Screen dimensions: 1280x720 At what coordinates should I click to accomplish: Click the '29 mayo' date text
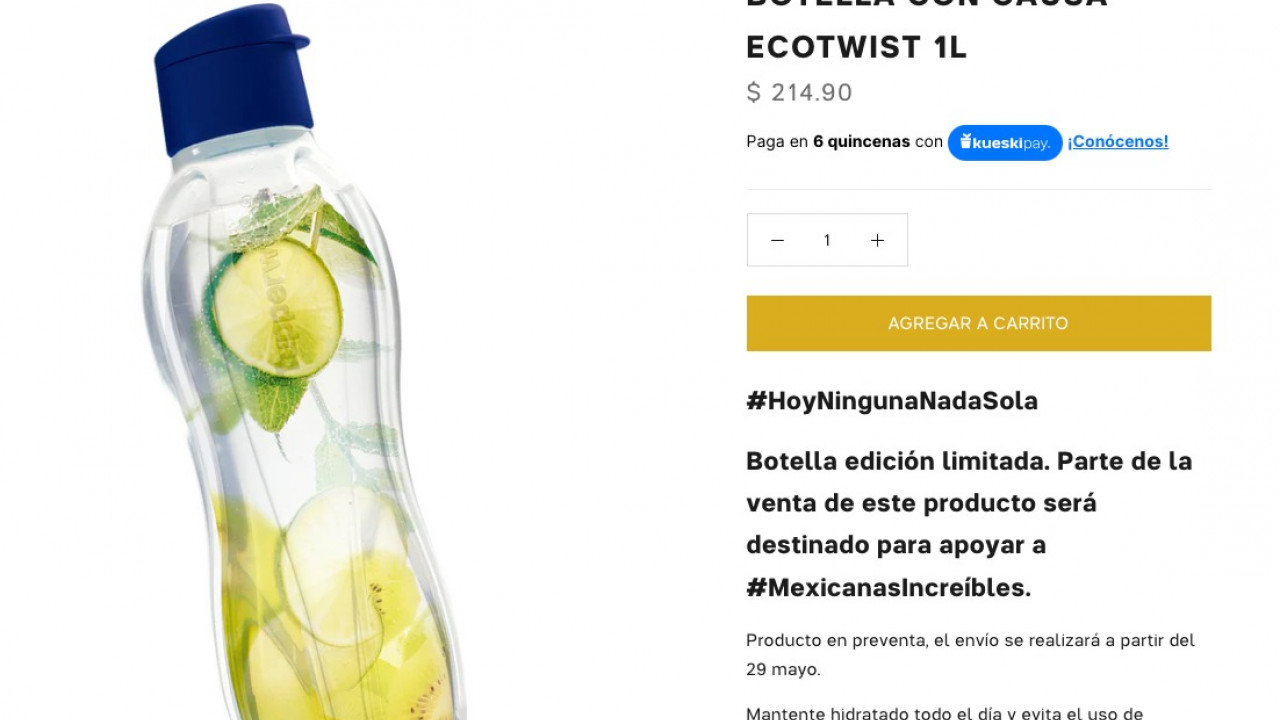pyautogui.click(x=783, y=670)
